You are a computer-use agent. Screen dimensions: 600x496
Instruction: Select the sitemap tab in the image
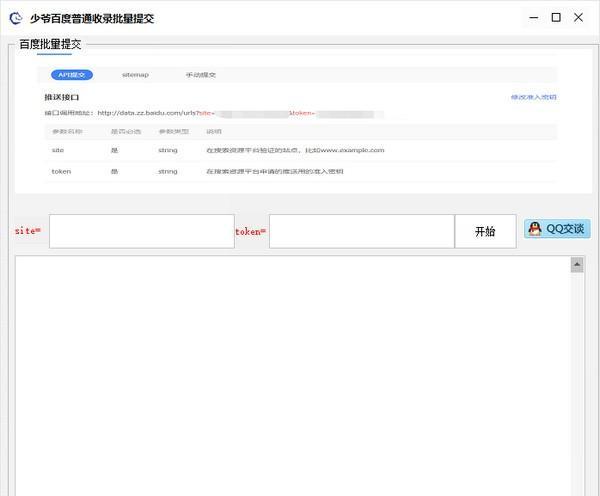point(135,75)
